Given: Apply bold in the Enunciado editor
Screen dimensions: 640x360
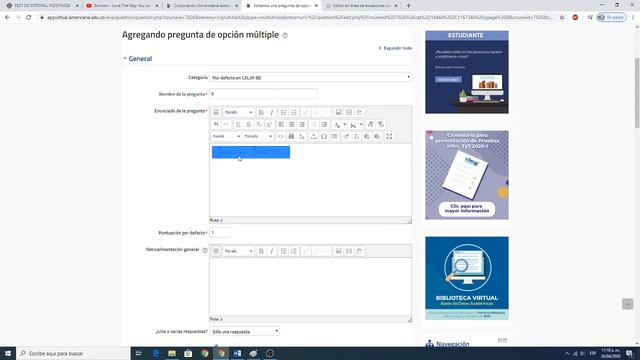Looking at the screenshot, I should tap(261, 112).
